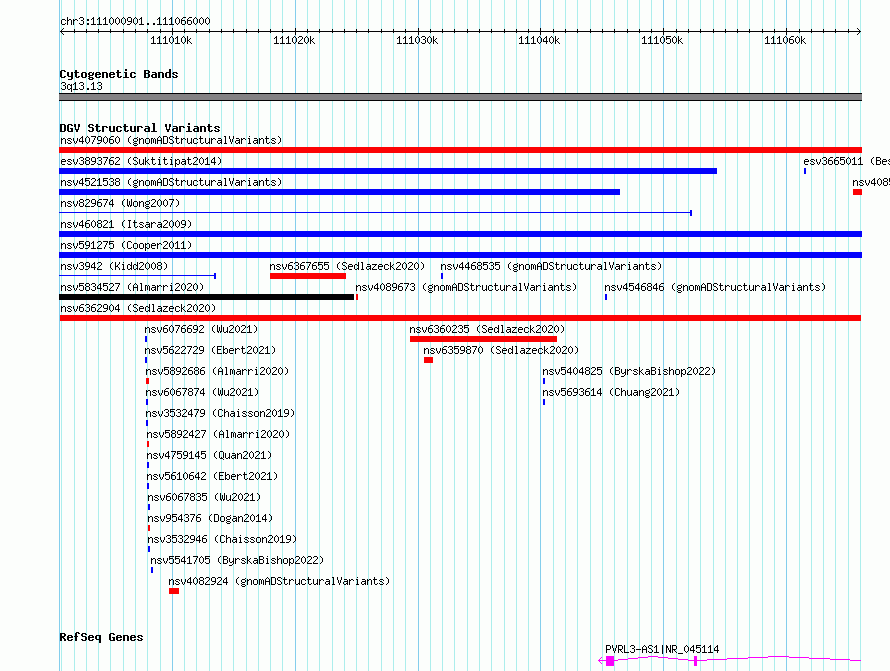
Task: Click the nsv4079060 gnomADStructuralVariants label
Action: (x=171, y=140)
